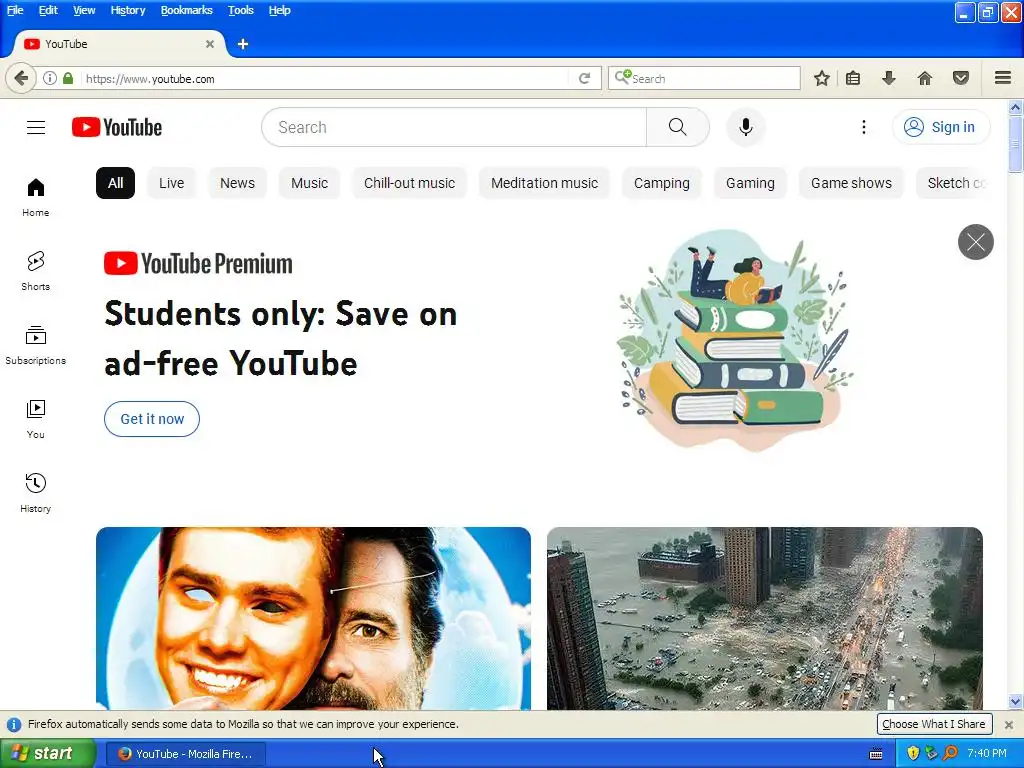Show bookmarks list icon
Viewport: 1024px width, 768px height.
(853, 78)
